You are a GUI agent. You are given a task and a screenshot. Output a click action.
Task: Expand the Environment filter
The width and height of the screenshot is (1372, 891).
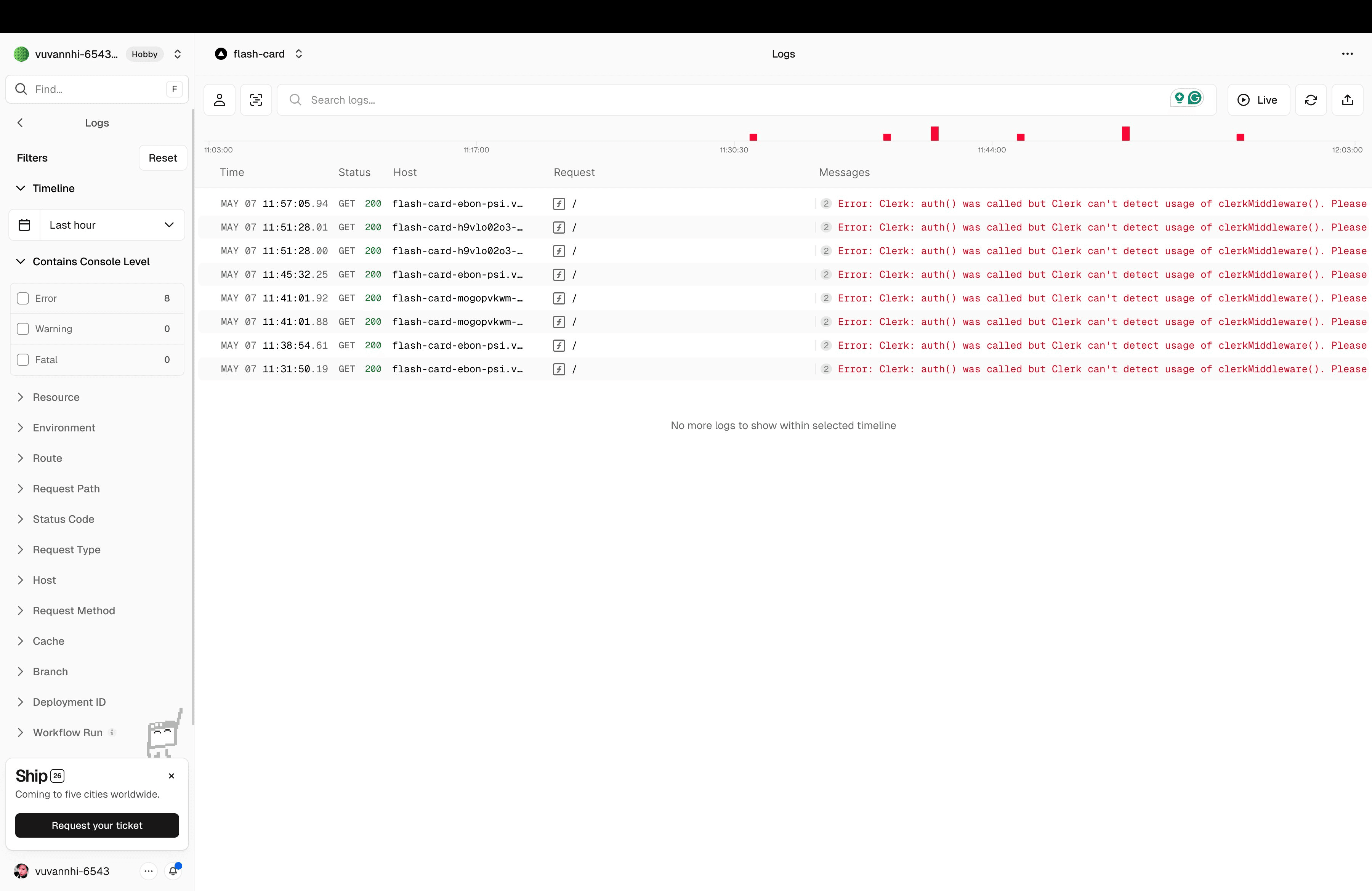pyautogui.click(x=56, y=428)
